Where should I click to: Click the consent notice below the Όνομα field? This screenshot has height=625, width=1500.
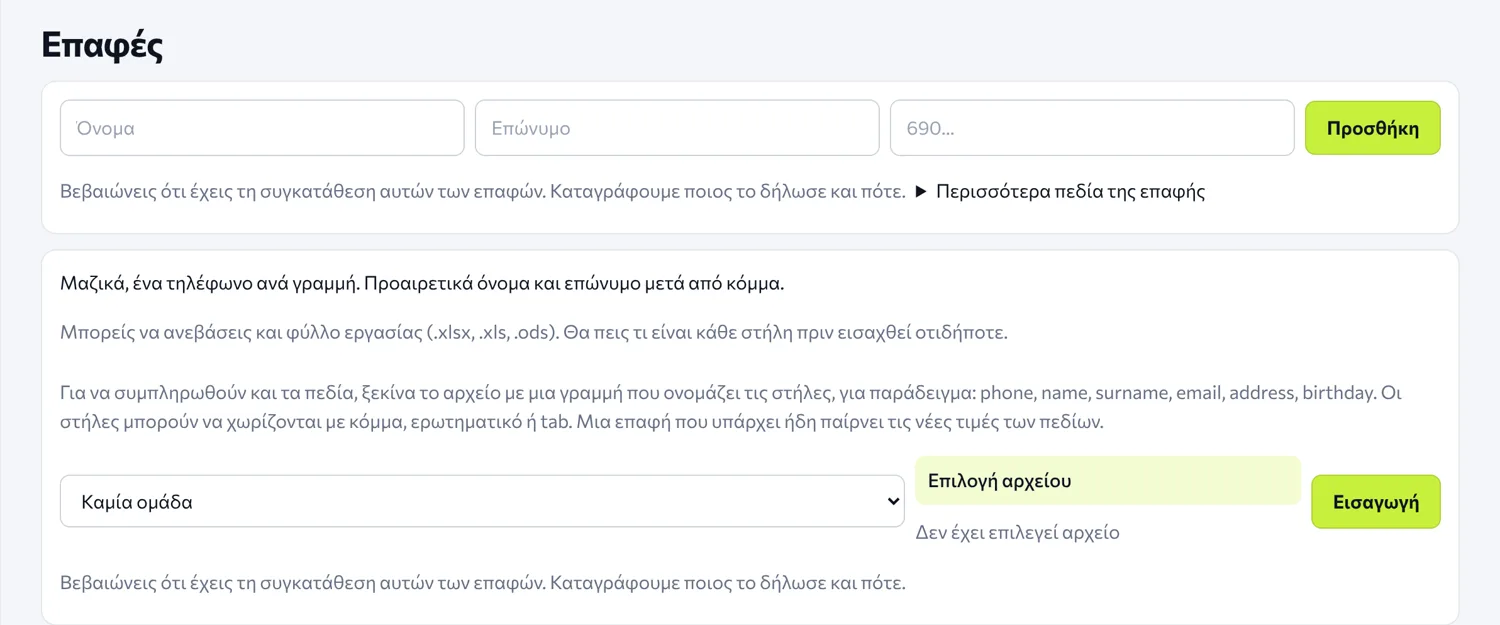pos(483,192)
